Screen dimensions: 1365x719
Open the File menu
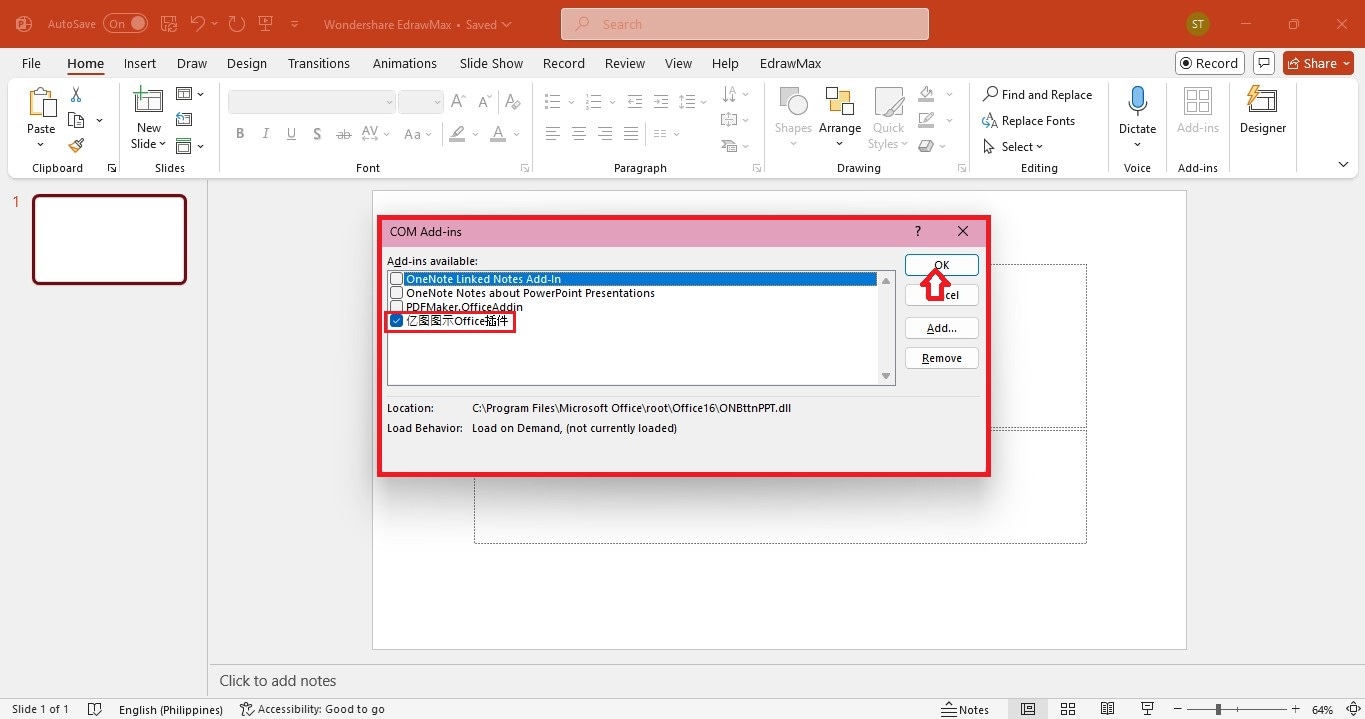tap(31, 63)
